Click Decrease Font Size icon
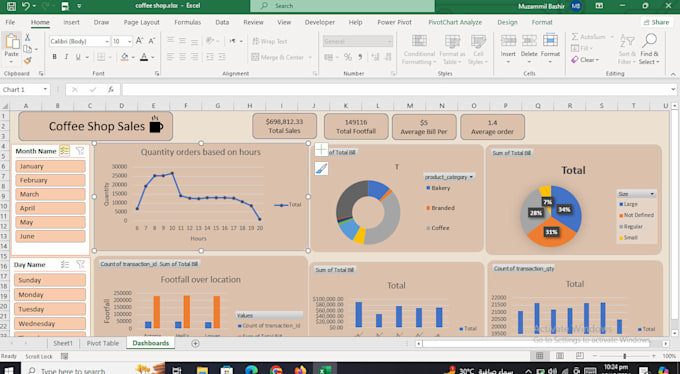Viewport: 680px width, 374px height. (x=152, y=41)
